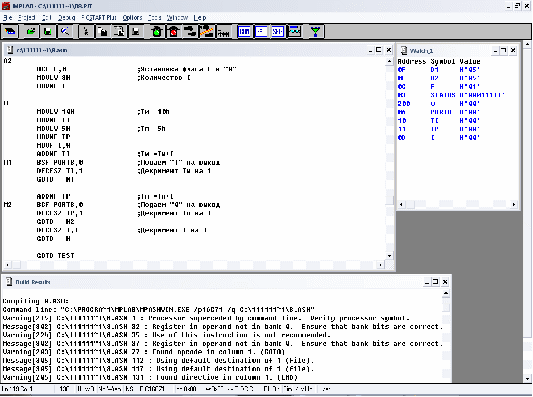Click the Value column header in Watch window
The width and height of the screenshot is (533, 397).
click(x=470, y=62)
